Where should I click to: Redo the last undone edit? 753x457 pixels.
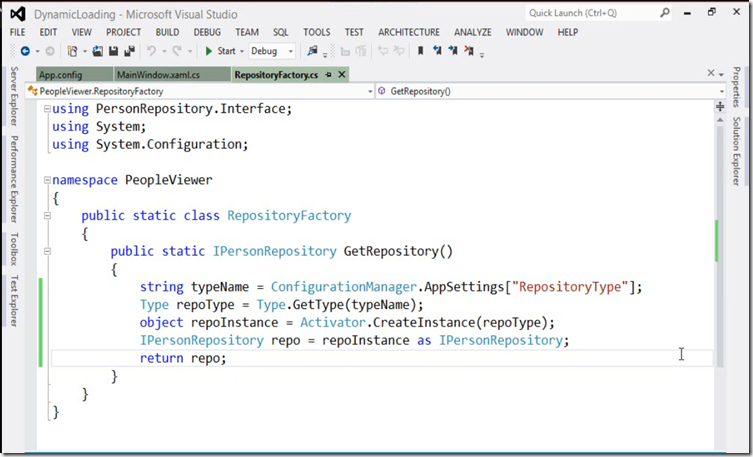point(177,51)
